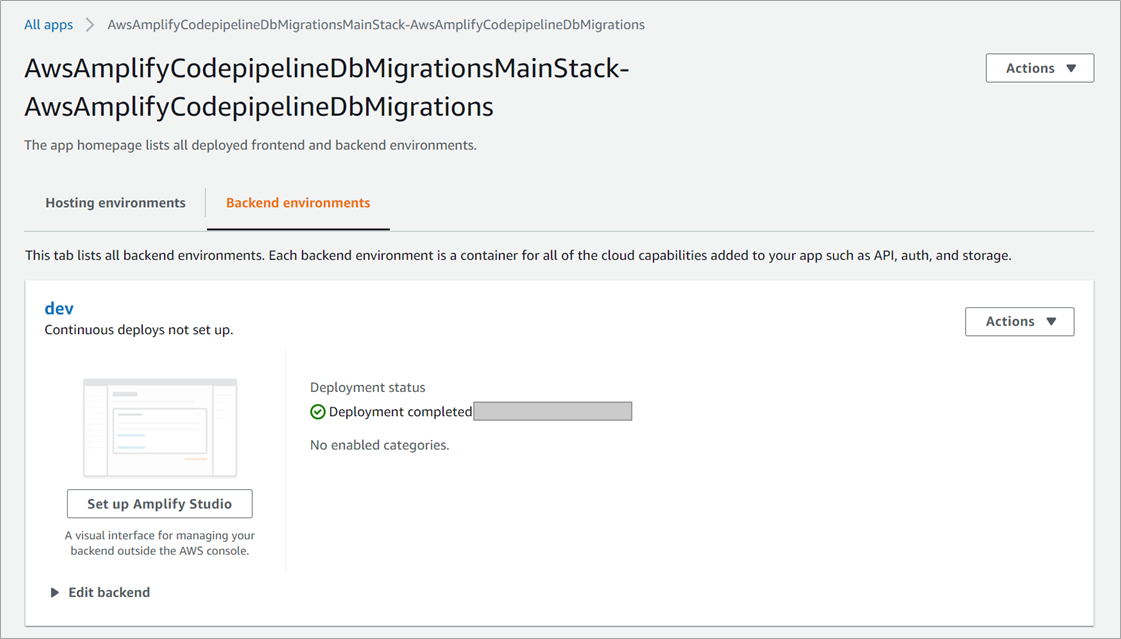Click the Continuous deploys not set up text
The height and width of the screenshot is (639, 1121).
[139, 330]
